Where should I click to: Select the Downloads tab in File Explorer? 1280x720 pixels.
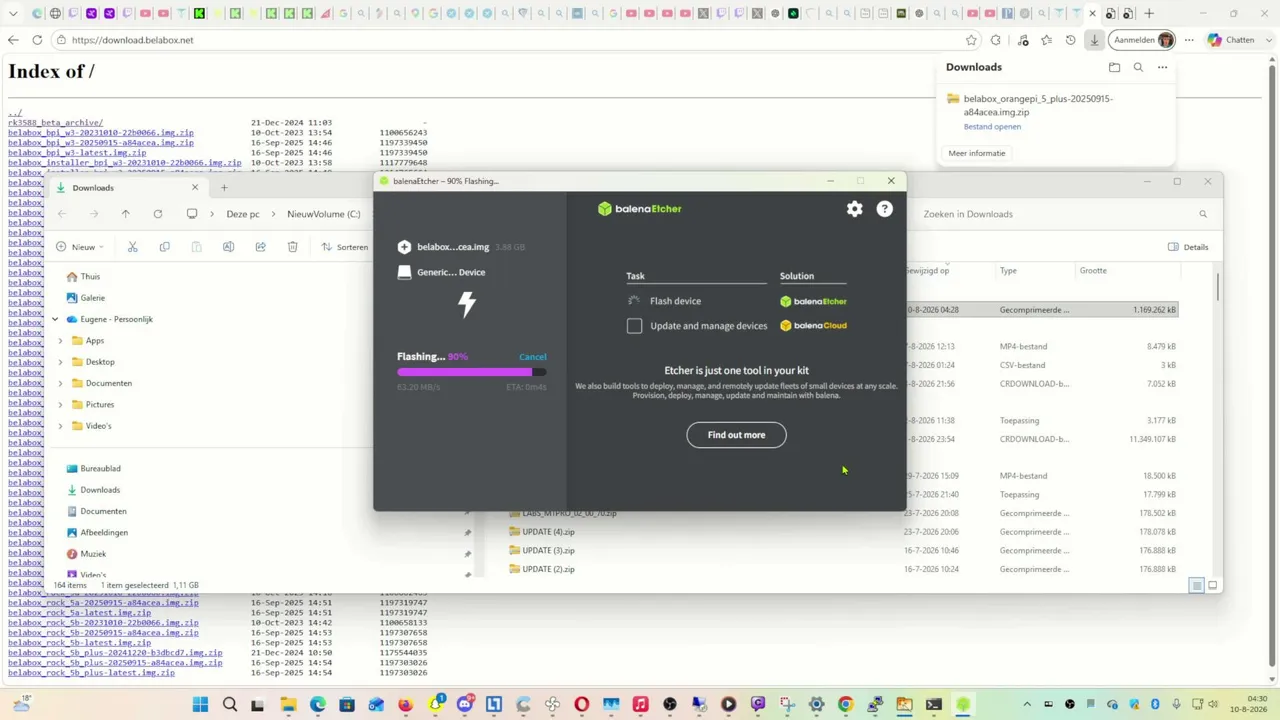pos(126,188)
